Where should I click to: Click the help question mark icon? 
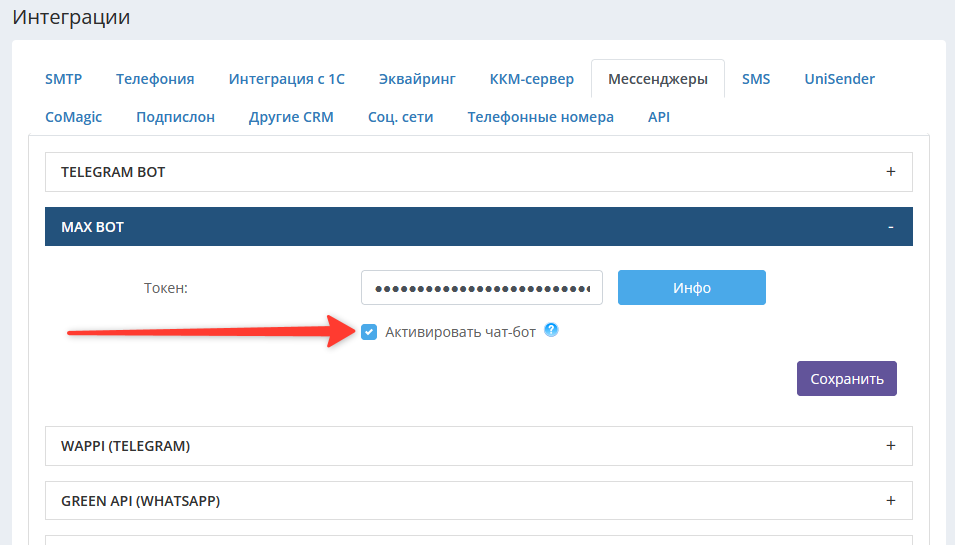(x=551, y=331)
